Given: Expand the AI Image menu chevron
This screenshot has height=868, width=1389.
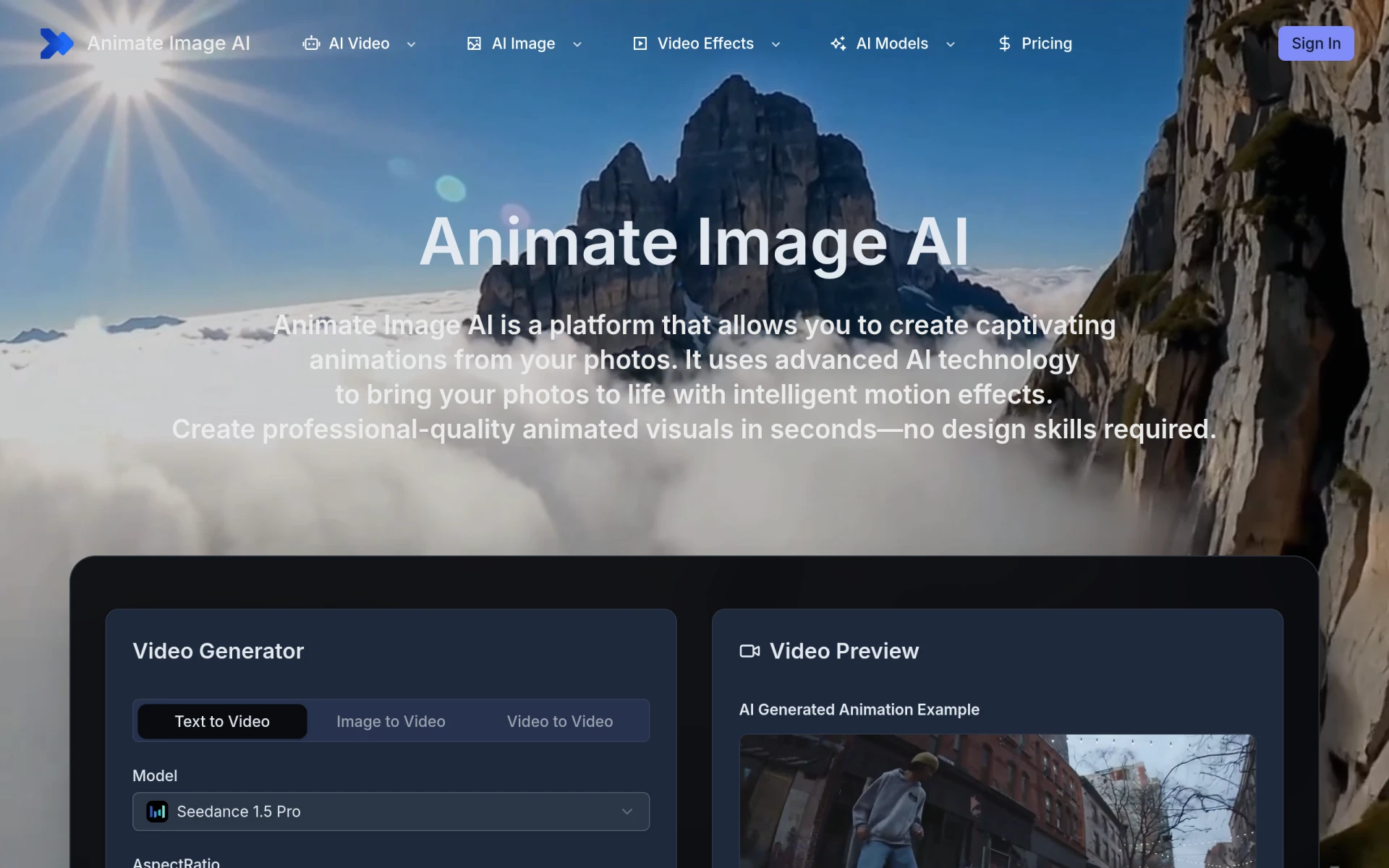Looking at the screenshot, I should tap(577, 44).
